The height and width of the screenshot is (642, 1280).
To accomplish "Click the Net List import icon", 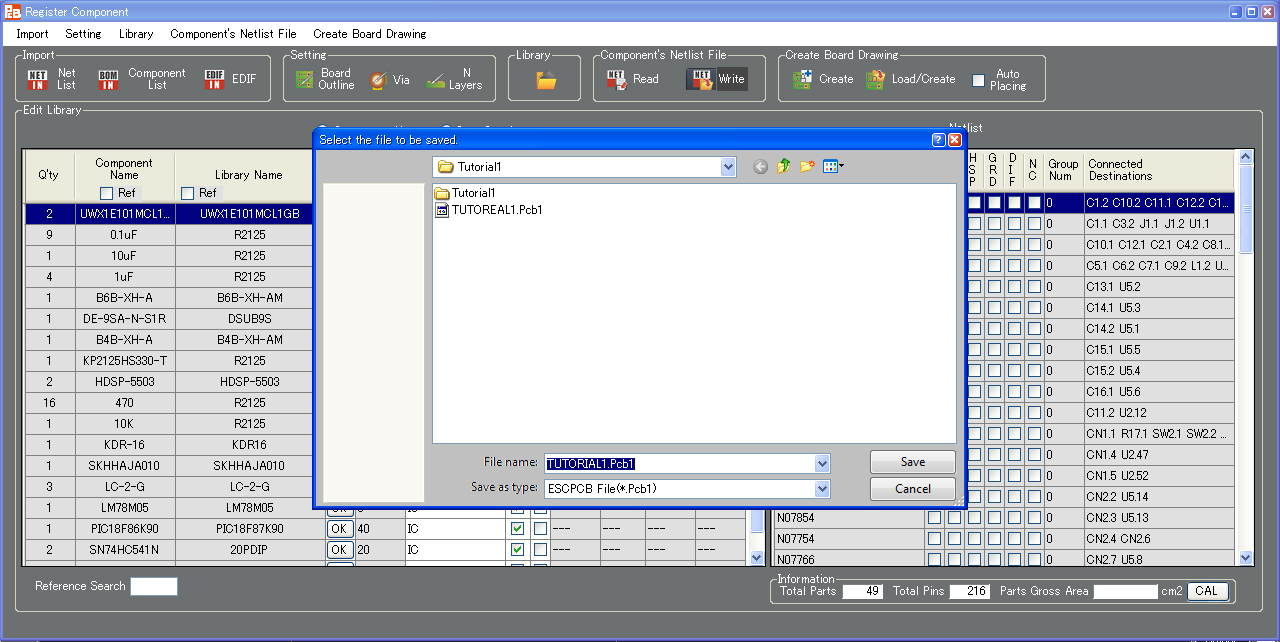I will point(38,80).
